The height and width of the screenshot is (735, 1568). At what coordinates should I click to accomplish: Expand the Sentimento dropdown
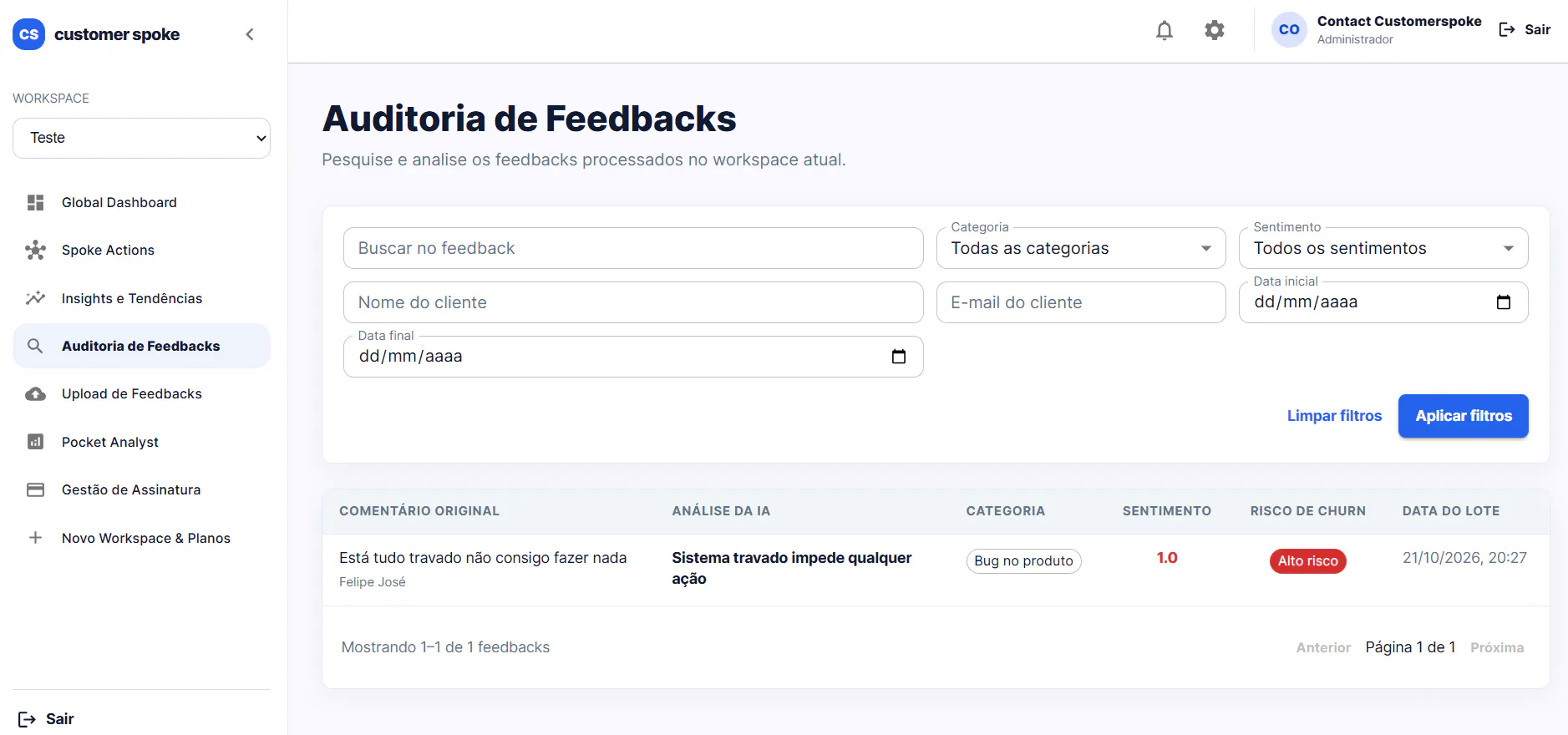1383,248
